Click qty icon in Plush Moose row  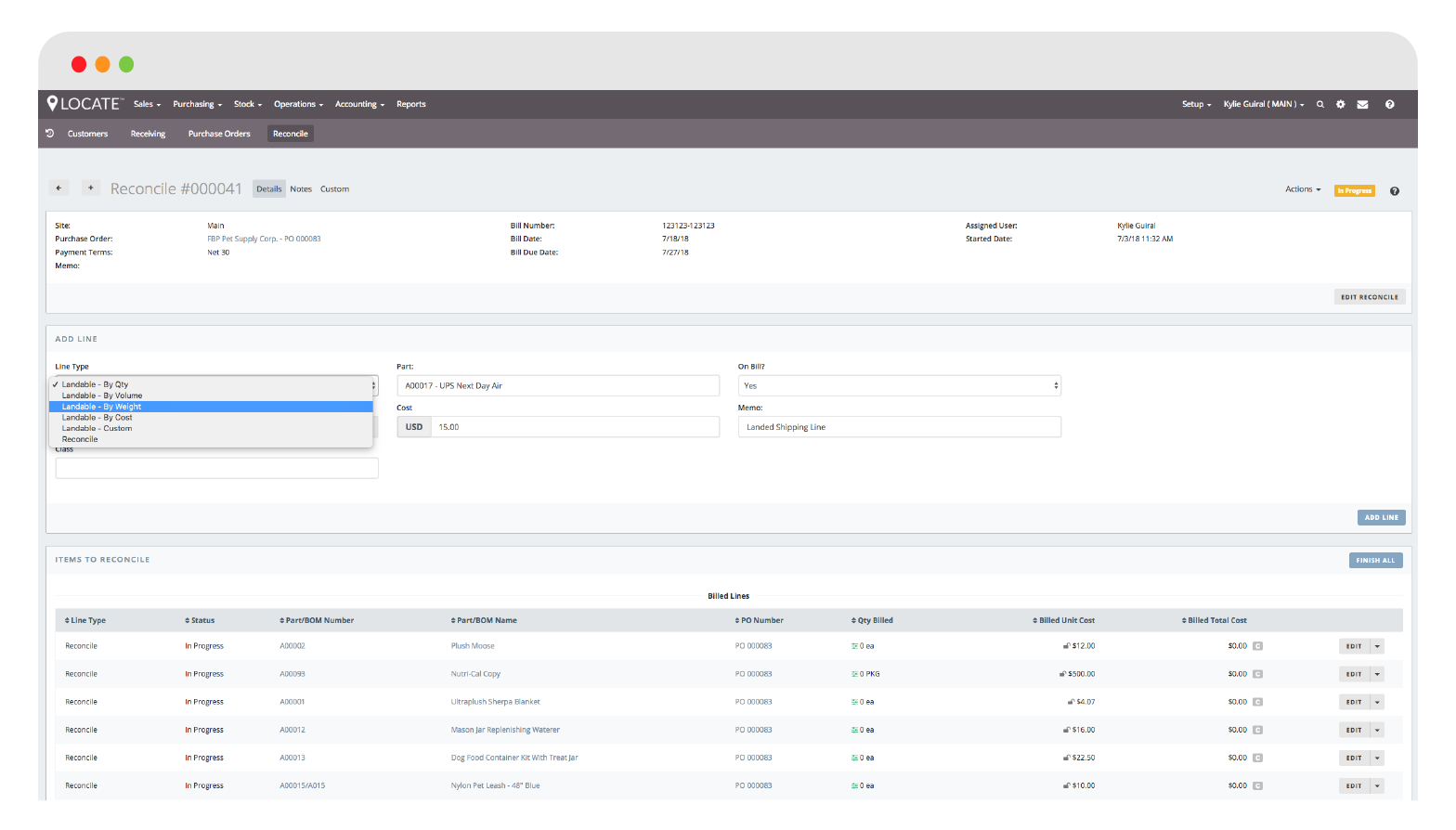pos(854,646)
